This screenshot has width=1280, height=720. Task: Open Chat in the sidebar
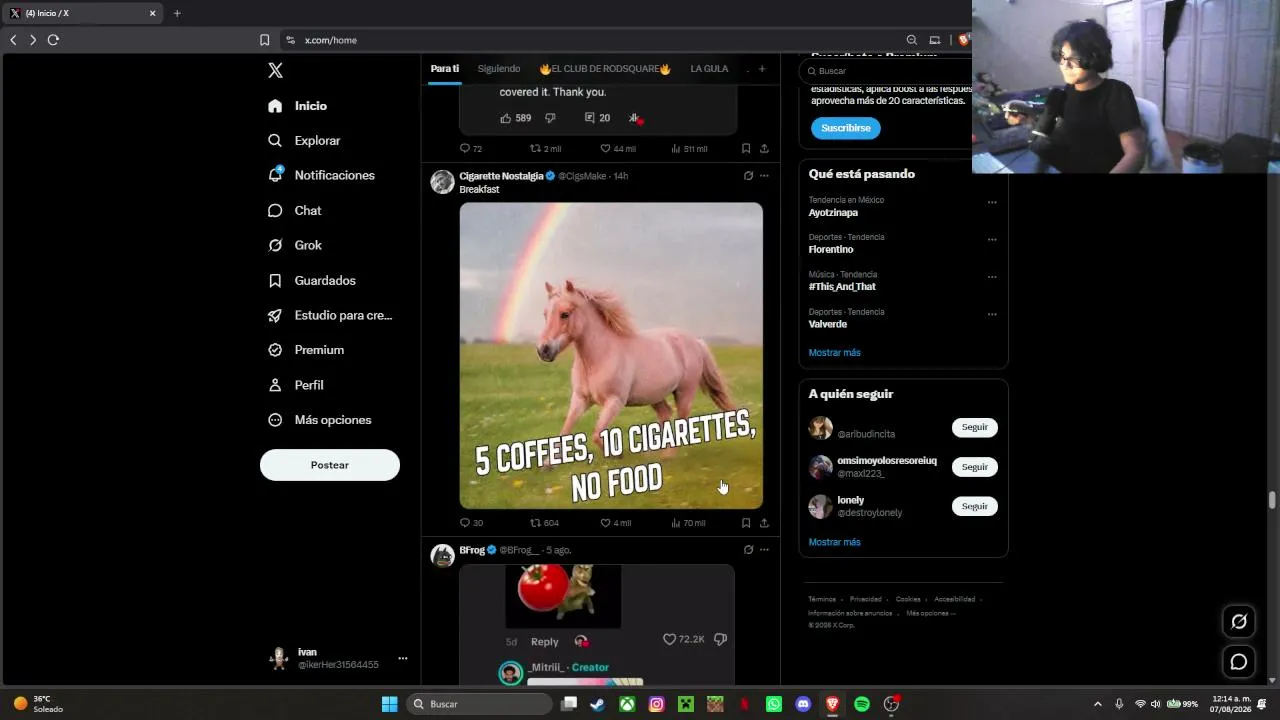pos(295,211)
